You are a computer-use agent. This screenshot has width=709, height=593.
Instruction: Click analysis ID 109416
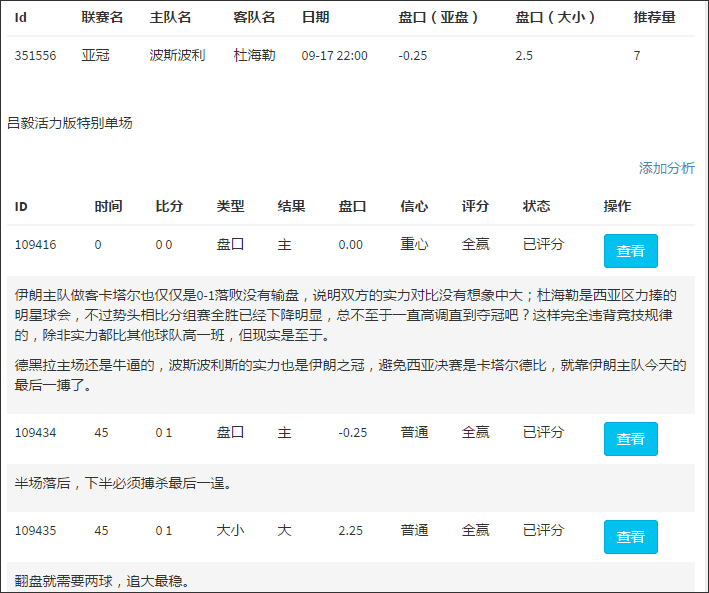35,245
